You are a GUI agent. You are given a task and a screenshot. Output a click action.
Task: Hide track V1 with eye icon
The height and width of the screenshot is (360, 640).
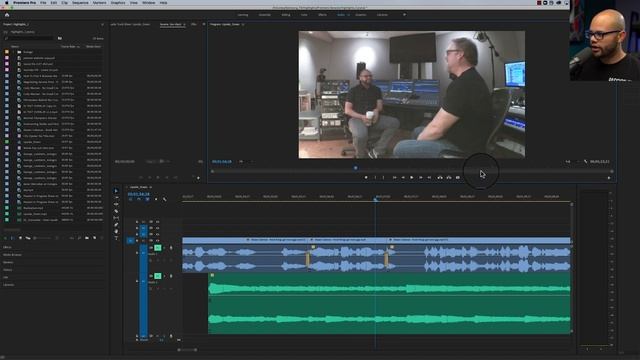[158, 240]
